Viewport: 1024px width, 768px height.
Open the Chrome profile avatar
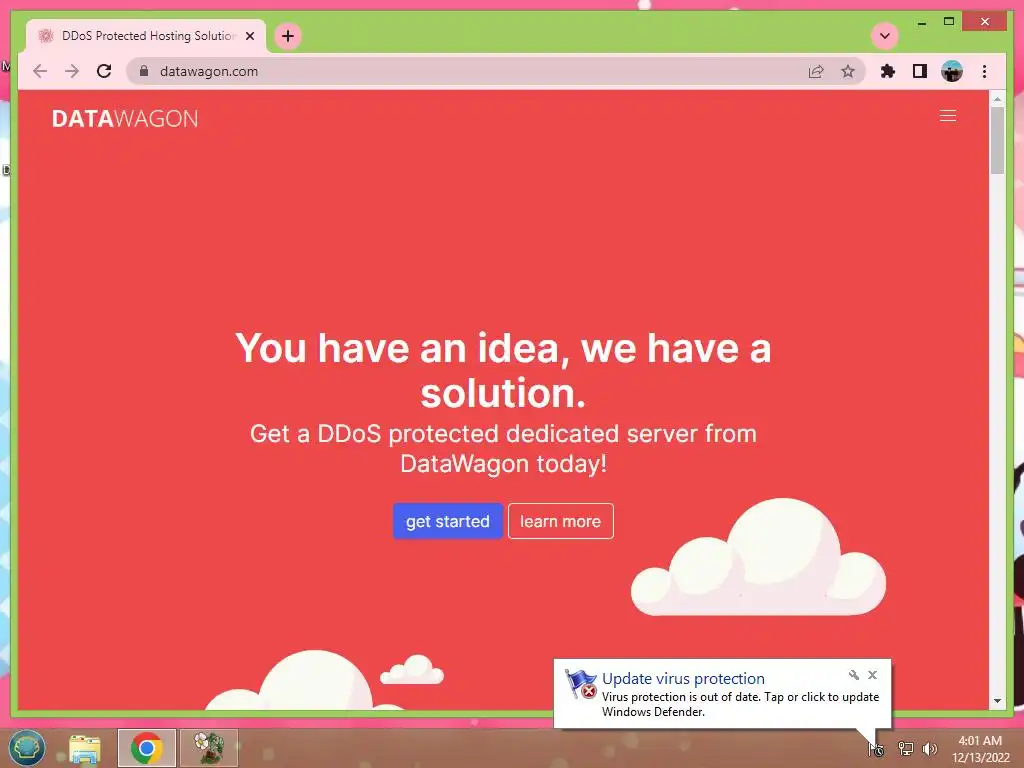[952, 71]
